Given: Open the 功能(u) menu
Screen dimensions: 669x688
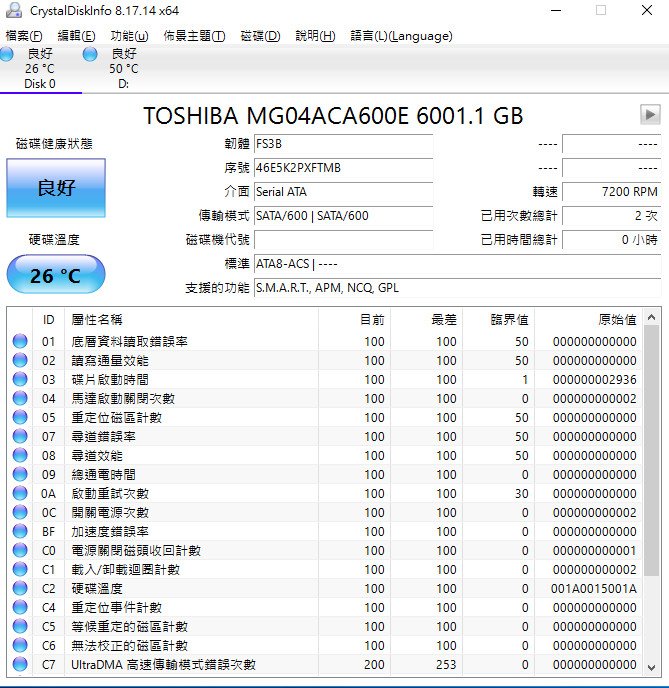Looking at the screenshot, I should (x=129, y=36).
